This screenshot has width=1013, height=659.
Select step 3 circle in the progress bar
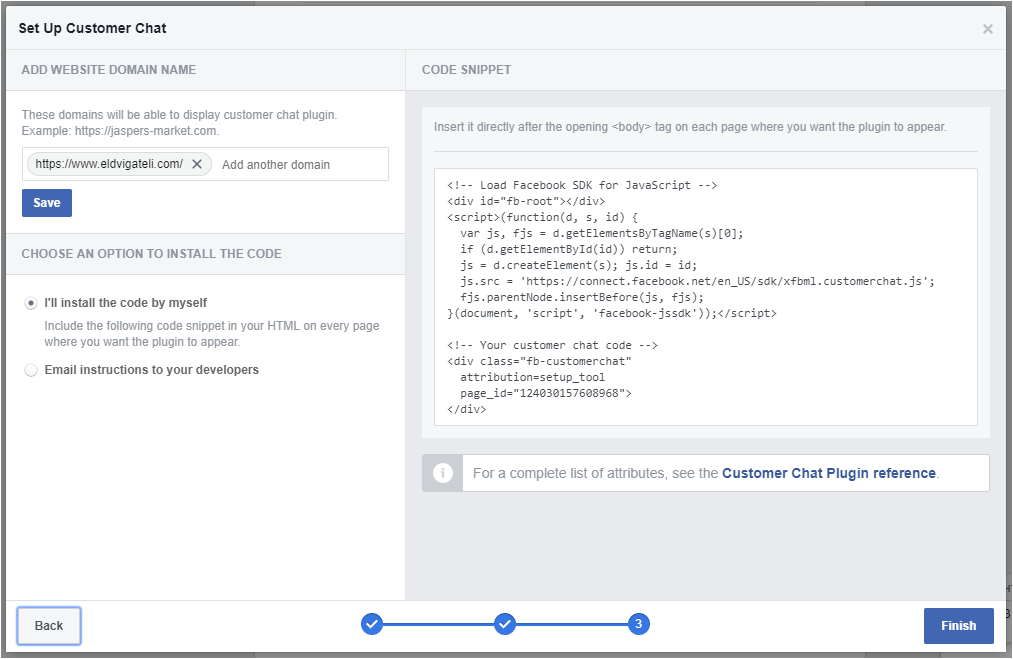pos(638,623)
